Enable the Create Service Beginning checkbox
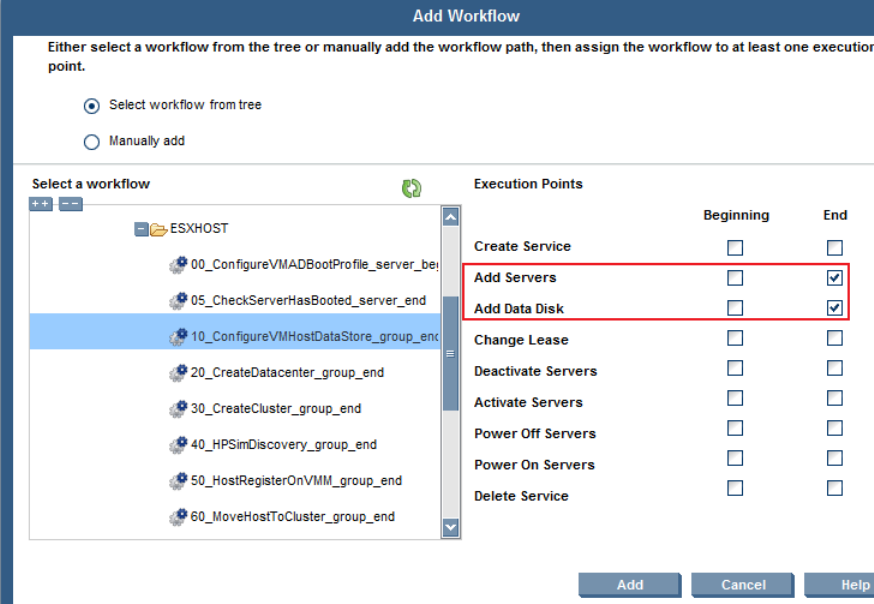Viewport: 874px width, 604px height. coord(735,247)
